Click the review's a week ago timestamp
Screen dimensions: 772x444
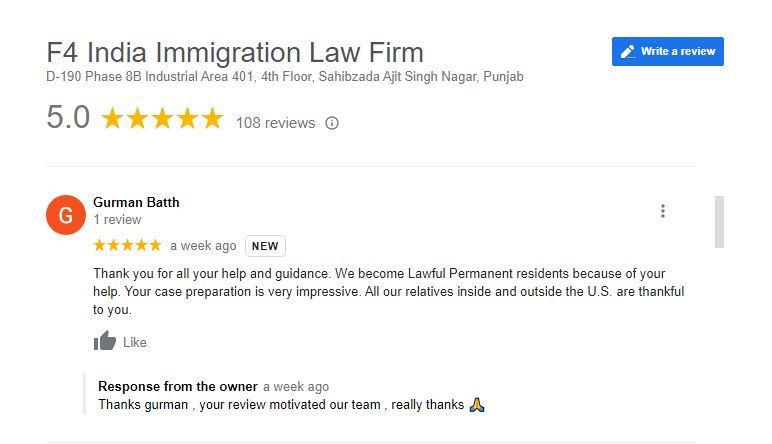tap(203, 246)
